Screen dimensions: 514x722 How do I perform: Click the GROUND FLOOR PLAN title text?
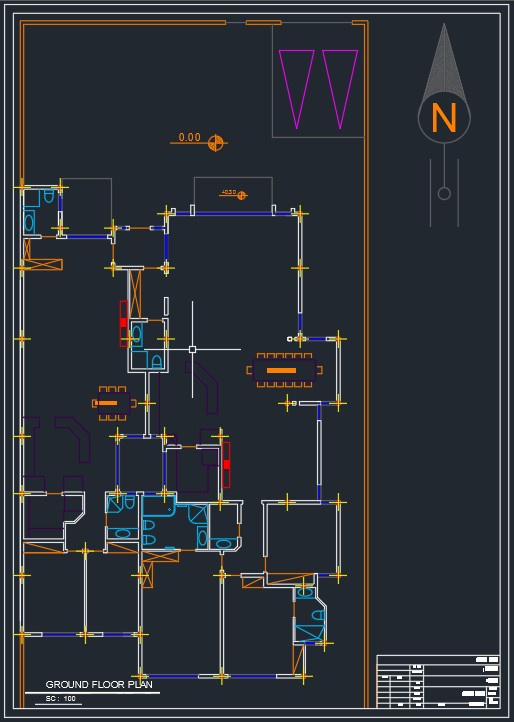[99, 684]
